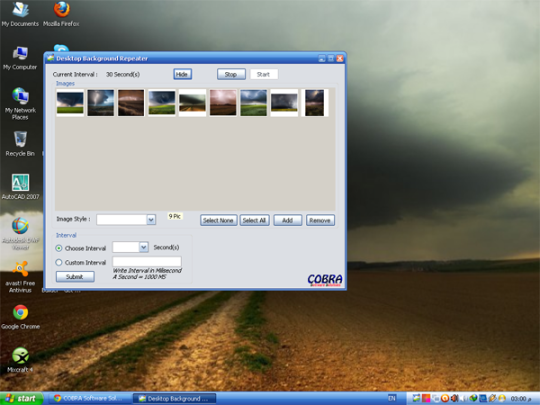Switch to Desktop Background taskbar item
Image resolution: width=540 pixels, height=405 pixels.
point(175,398)
